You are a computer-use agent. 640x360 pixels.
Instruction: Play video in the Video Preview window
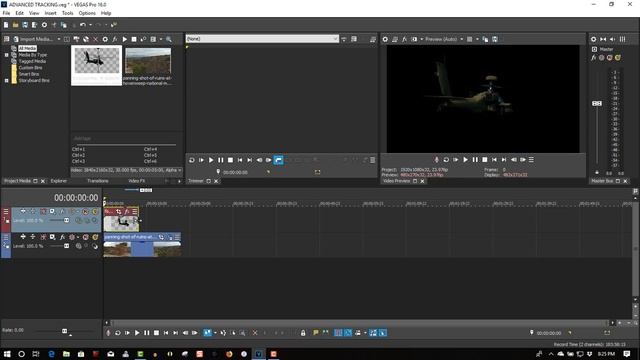point(465,160)
